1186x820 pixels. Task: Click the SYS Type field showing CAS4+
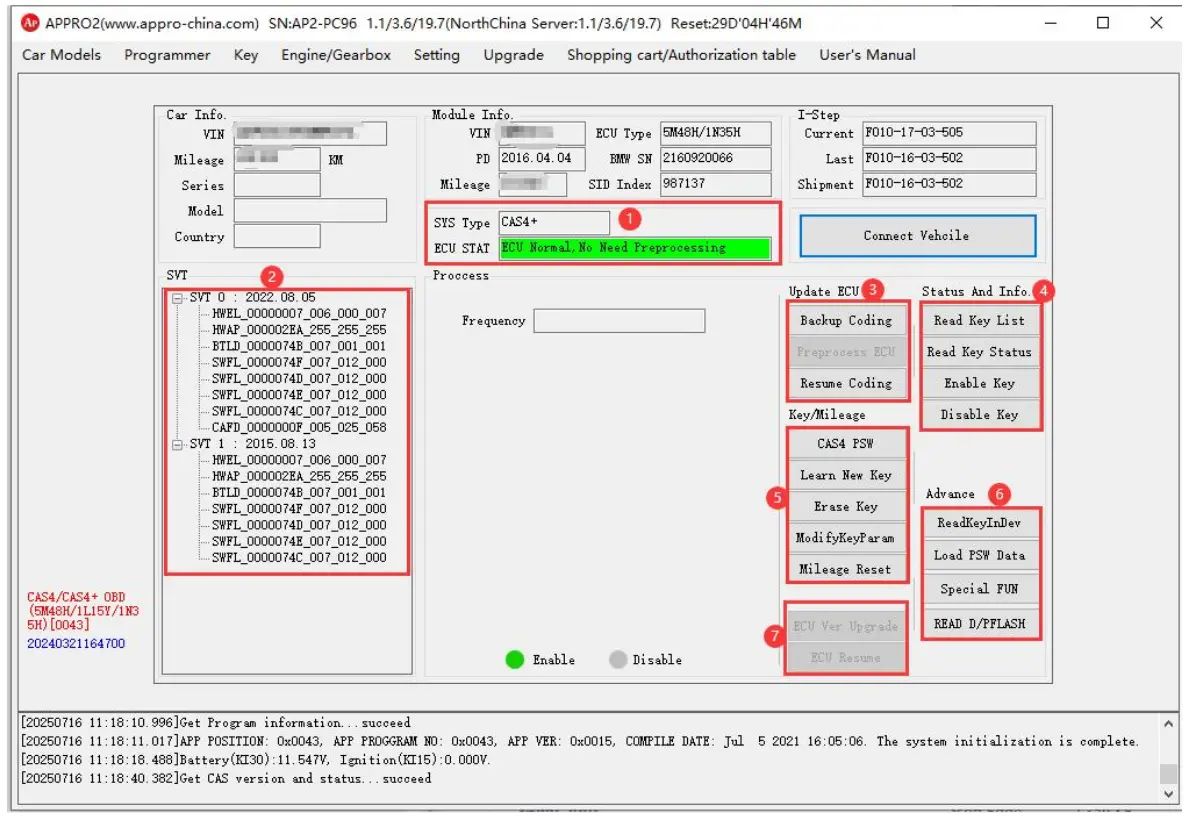[554, 222]
